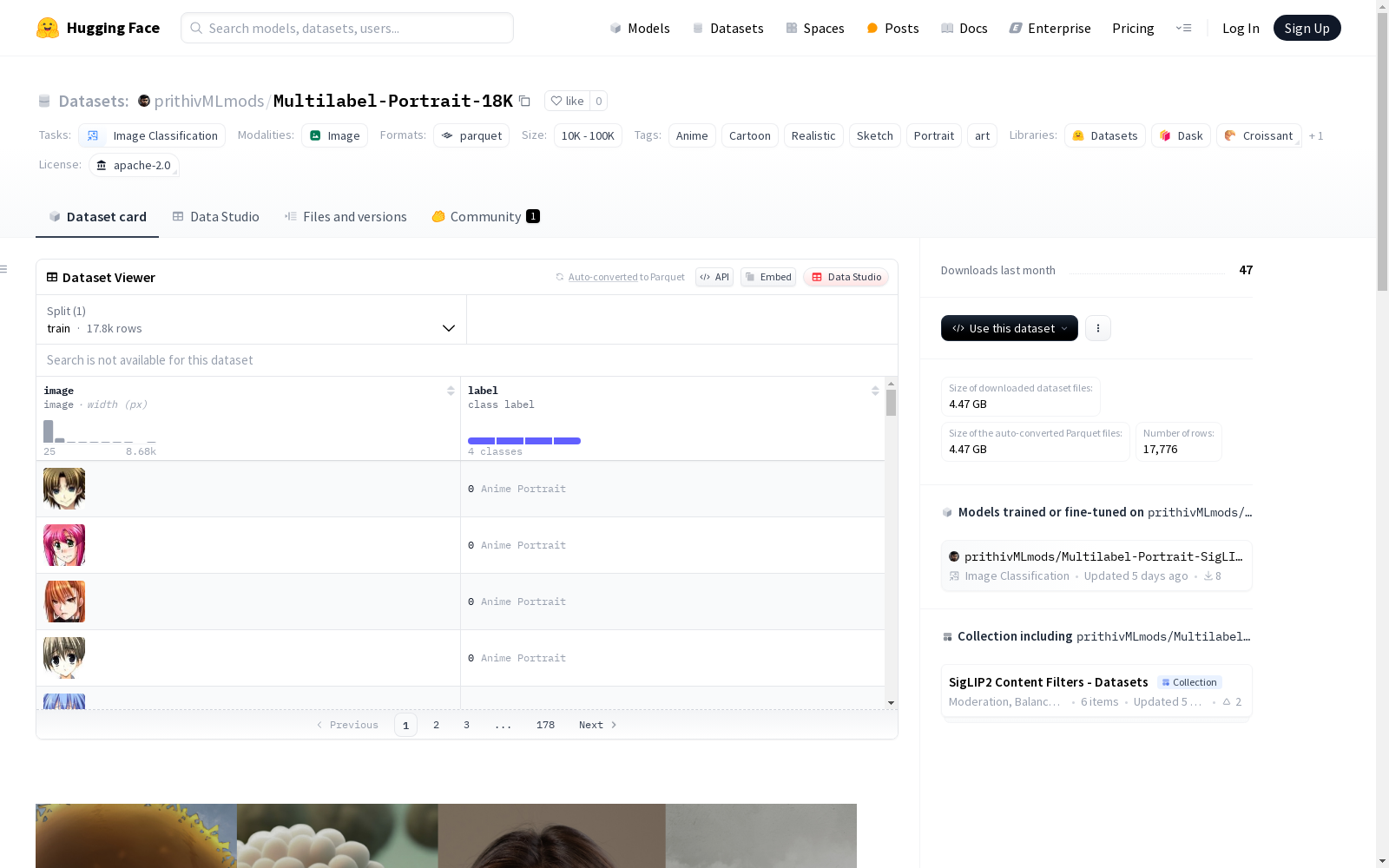Expand the apache-2.0 license tag
The height and width of the screenshot is (868, 1389).
pos(134,165)
